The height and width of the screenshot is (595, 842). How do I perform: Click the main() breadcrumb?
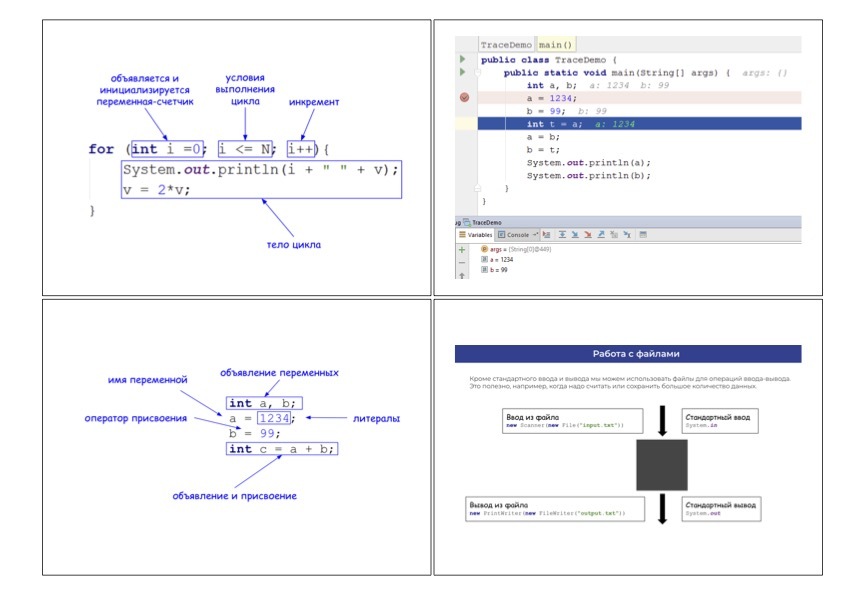coord(555,45)
